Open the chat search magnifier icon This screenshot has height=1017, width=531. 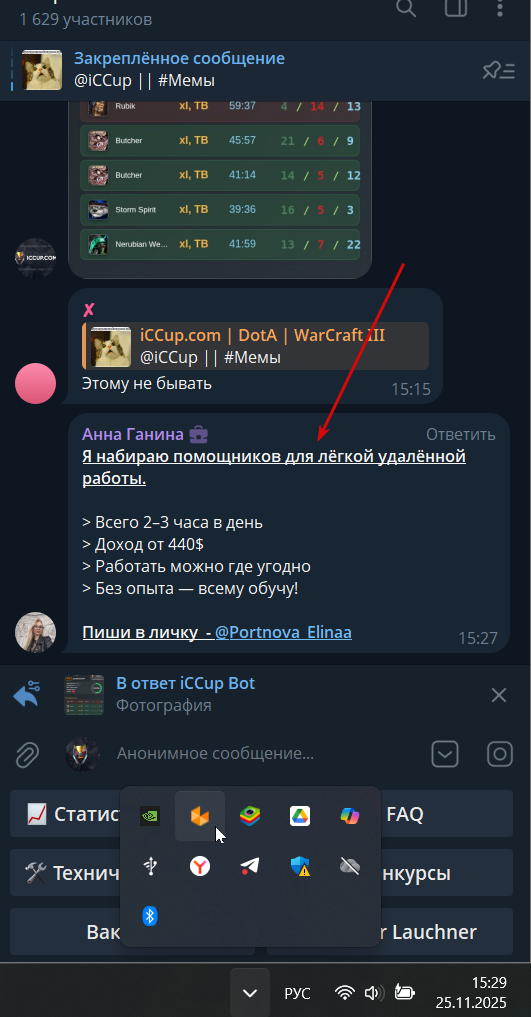point(406,8)
